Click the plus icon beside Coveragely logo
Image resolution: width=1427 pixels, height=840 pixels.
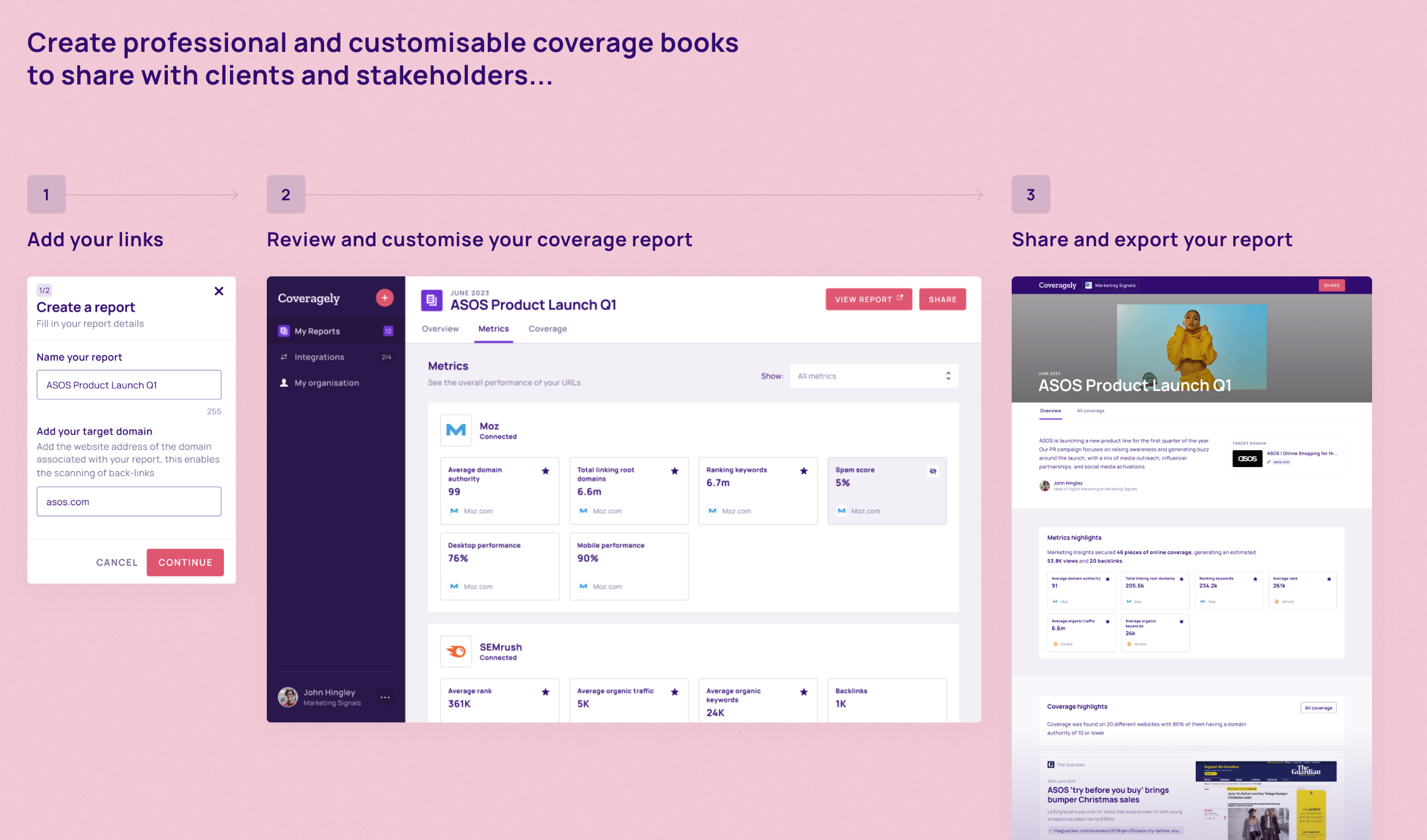(385, 298)
